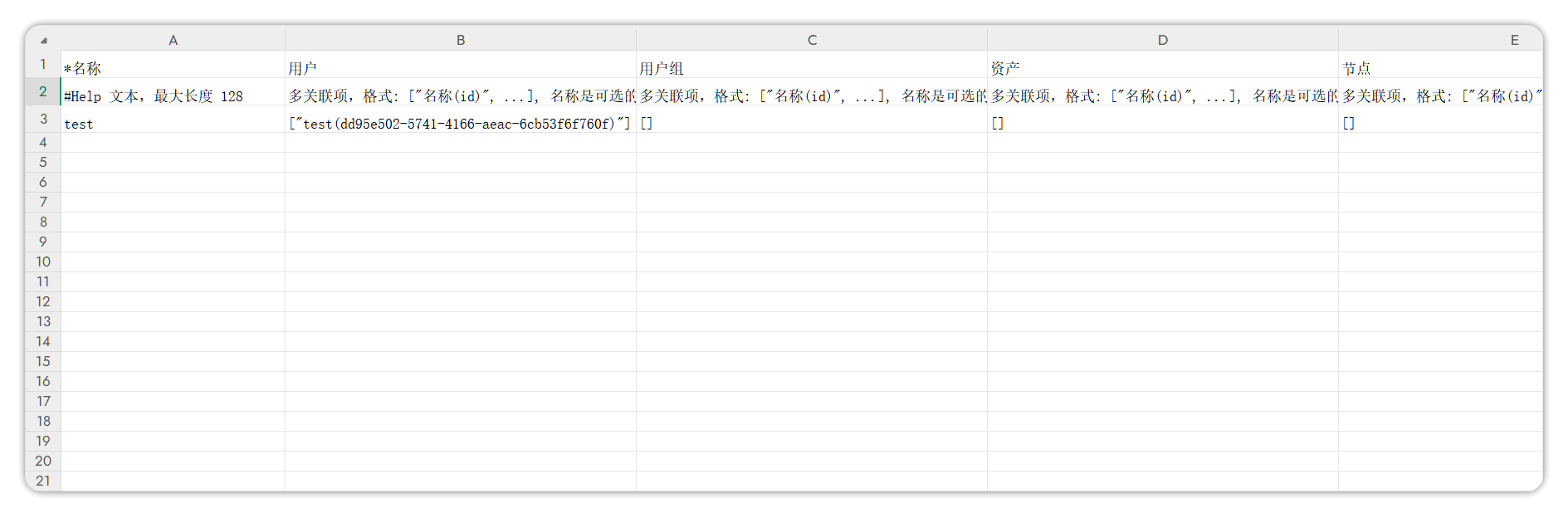Select row 2 header

click(x=43, y=92)
